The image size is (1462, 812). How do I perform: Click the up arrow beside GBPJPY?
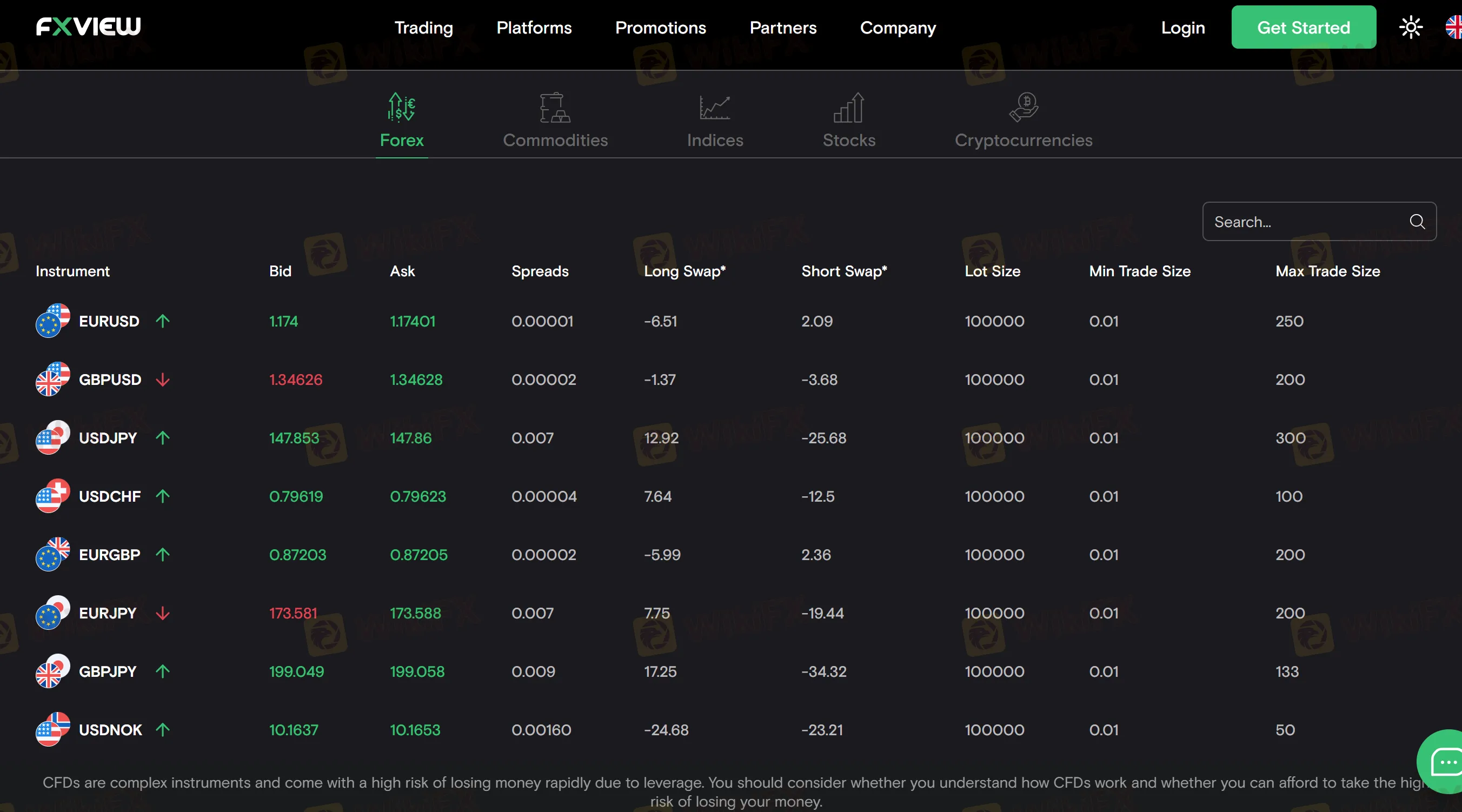tap(163, 672)
